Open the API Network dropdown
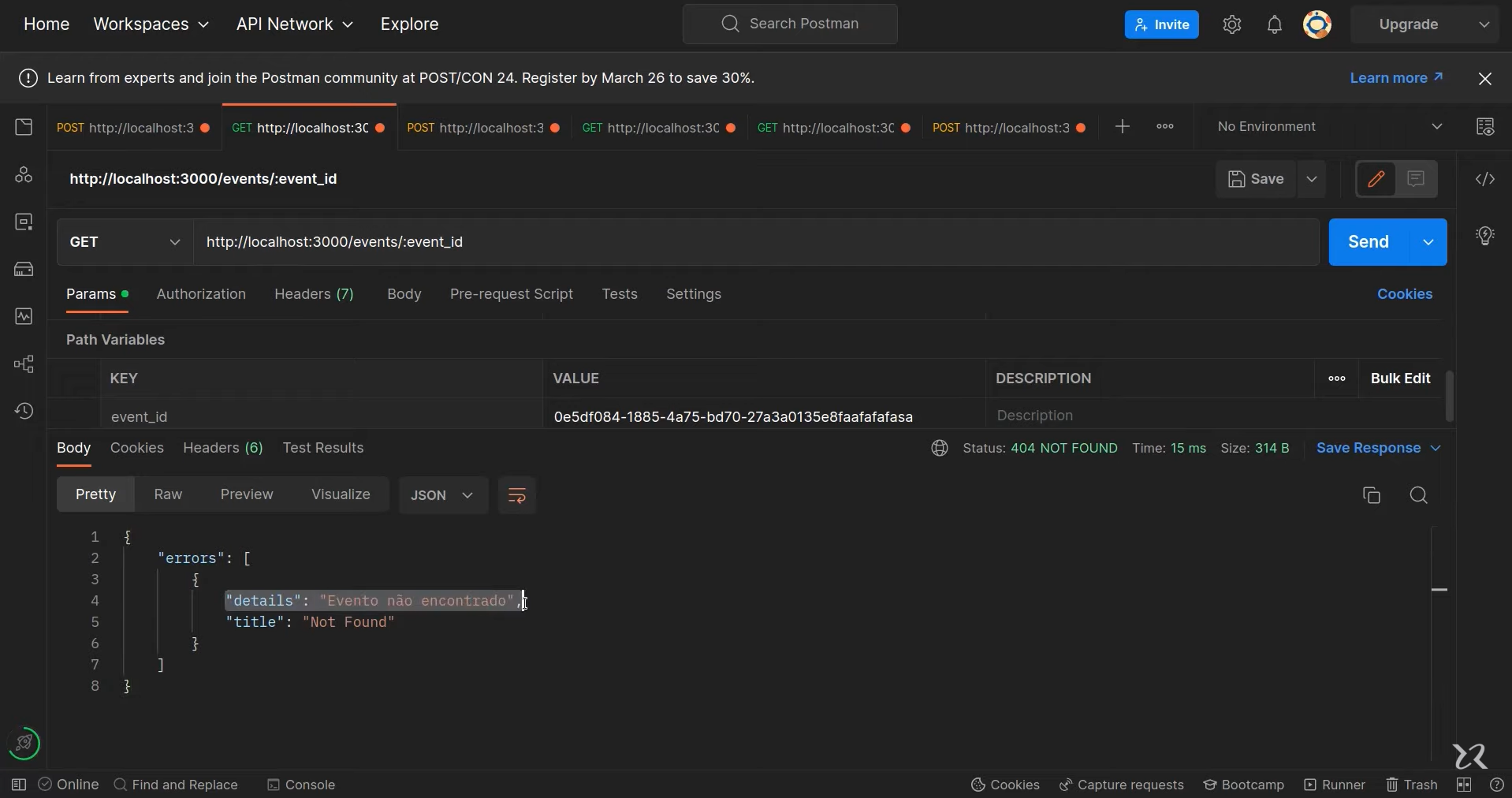The height and width of the screenshot is (798, 1512). (x=295, y=24)
